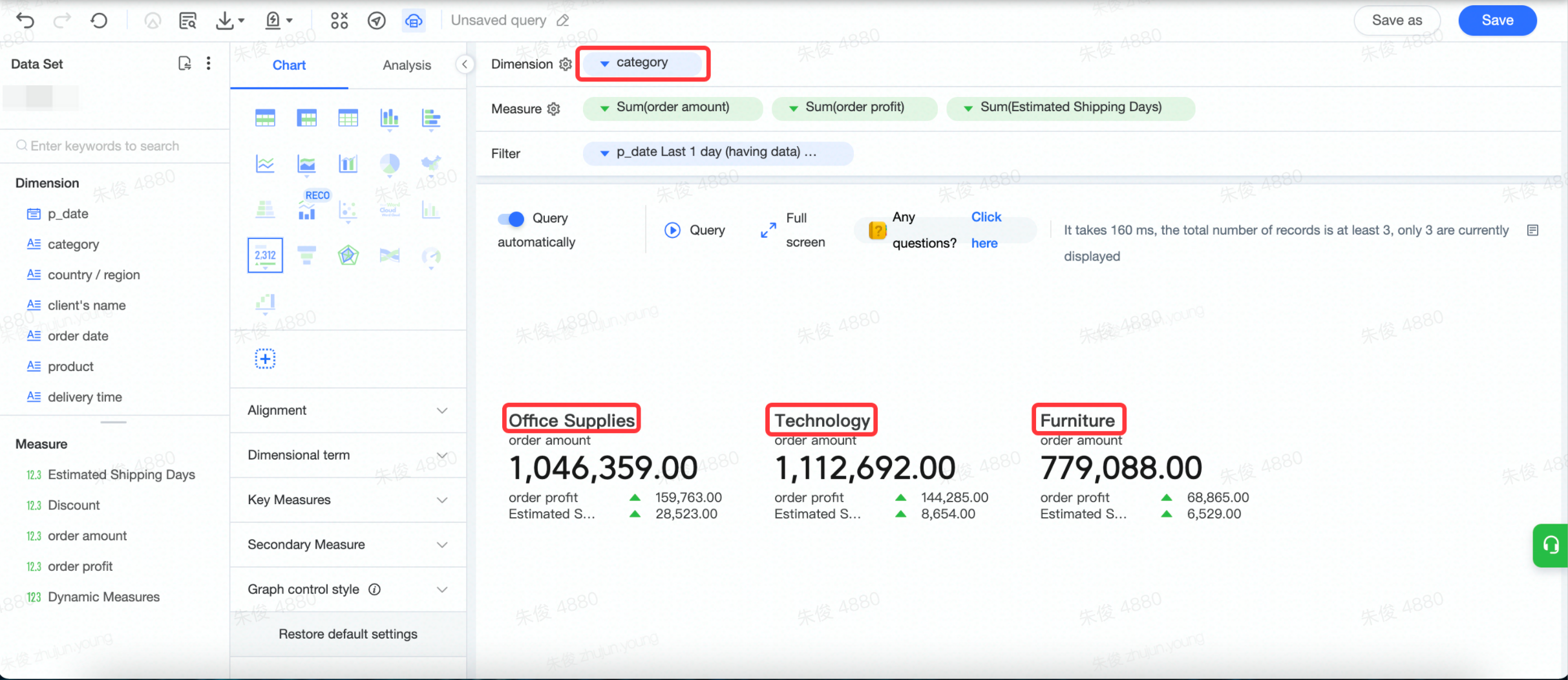
Task: Open Data Set three-dot more menu
Action: pos(208,63)
